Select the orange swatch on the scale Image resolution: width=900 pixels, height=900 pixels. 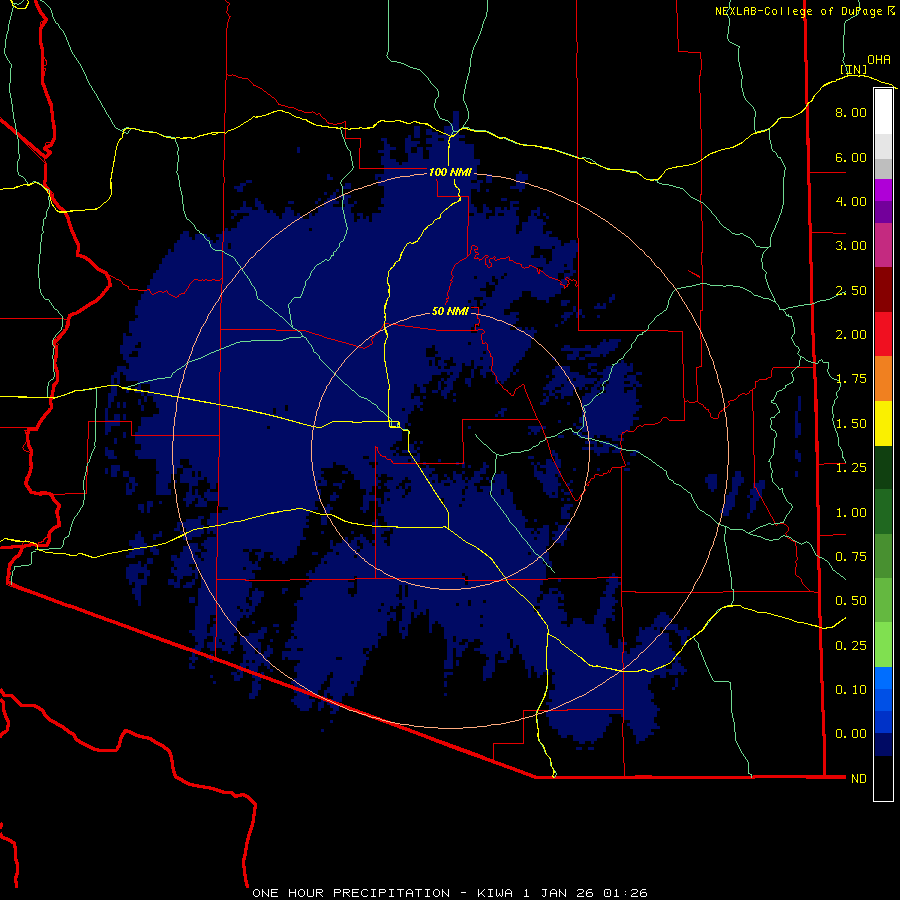(x=883, y=379)
